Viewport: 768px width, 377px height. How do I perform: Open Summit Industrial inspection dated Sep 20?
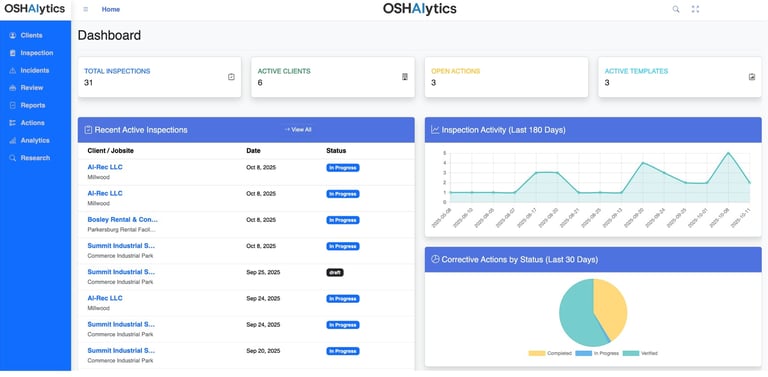point(121,351)
